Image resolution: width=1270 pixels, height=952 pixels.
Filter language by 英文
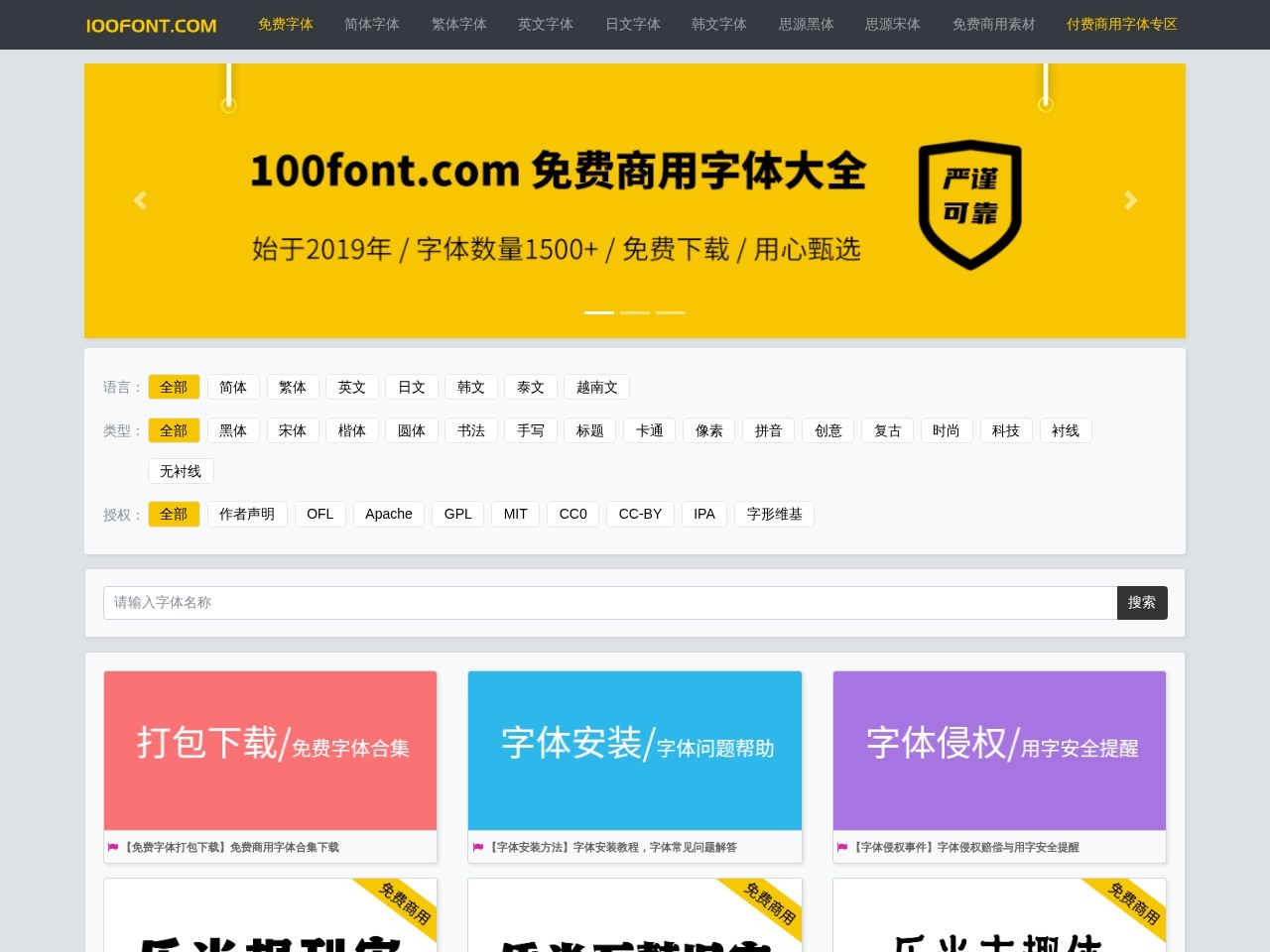click(352, 387)
